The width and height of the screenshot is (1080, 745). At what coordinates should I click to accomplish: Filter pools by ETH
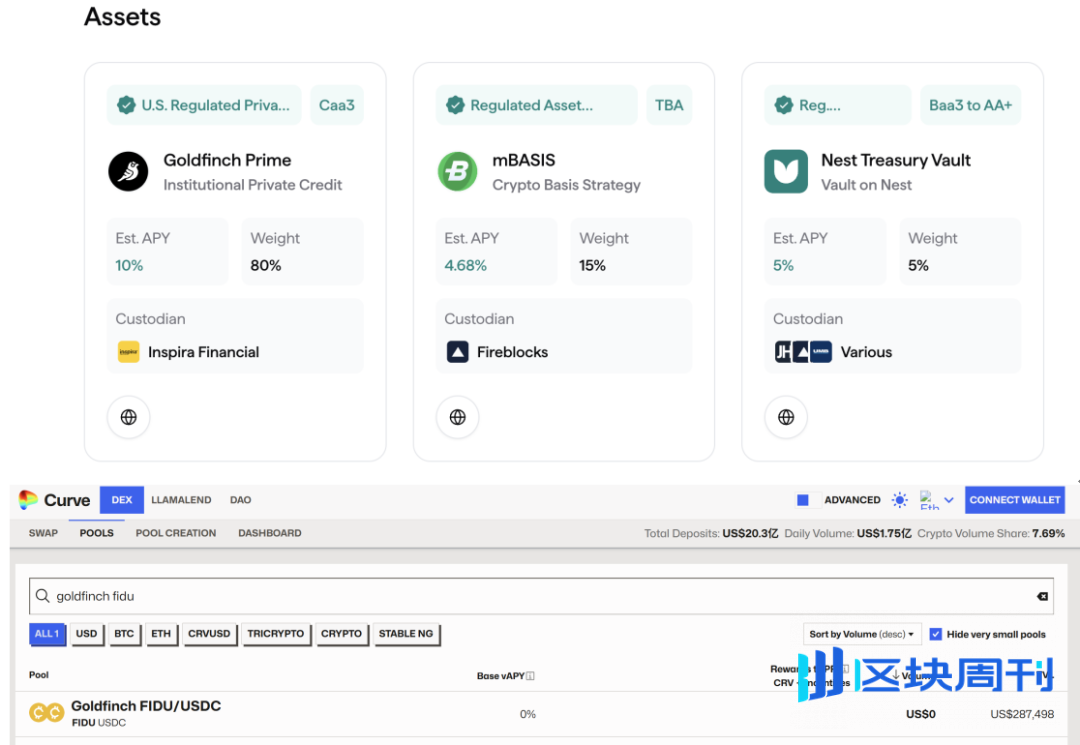pos(161,633)
